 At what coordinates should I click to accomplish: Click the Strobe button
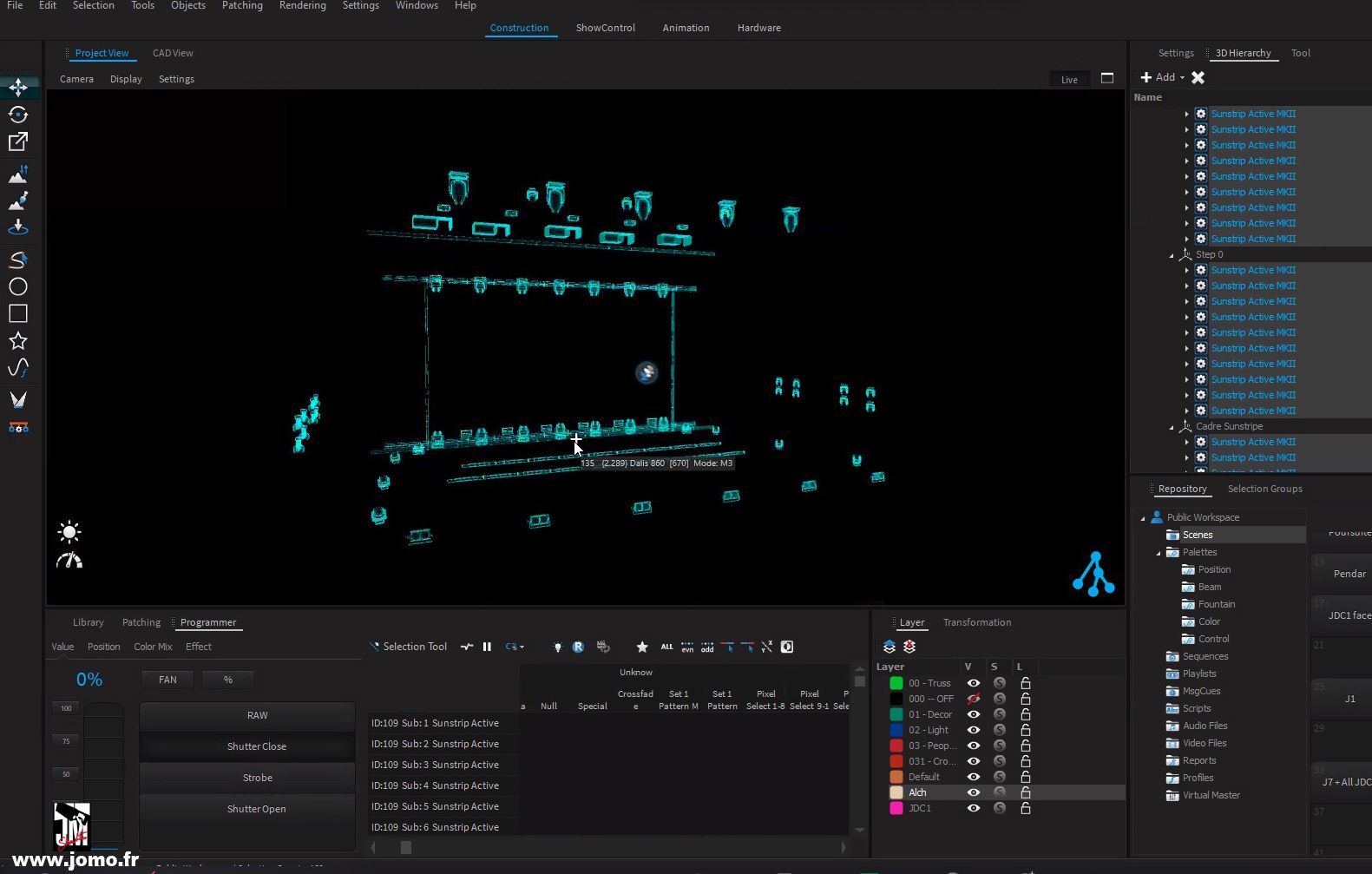pos(257,779)
